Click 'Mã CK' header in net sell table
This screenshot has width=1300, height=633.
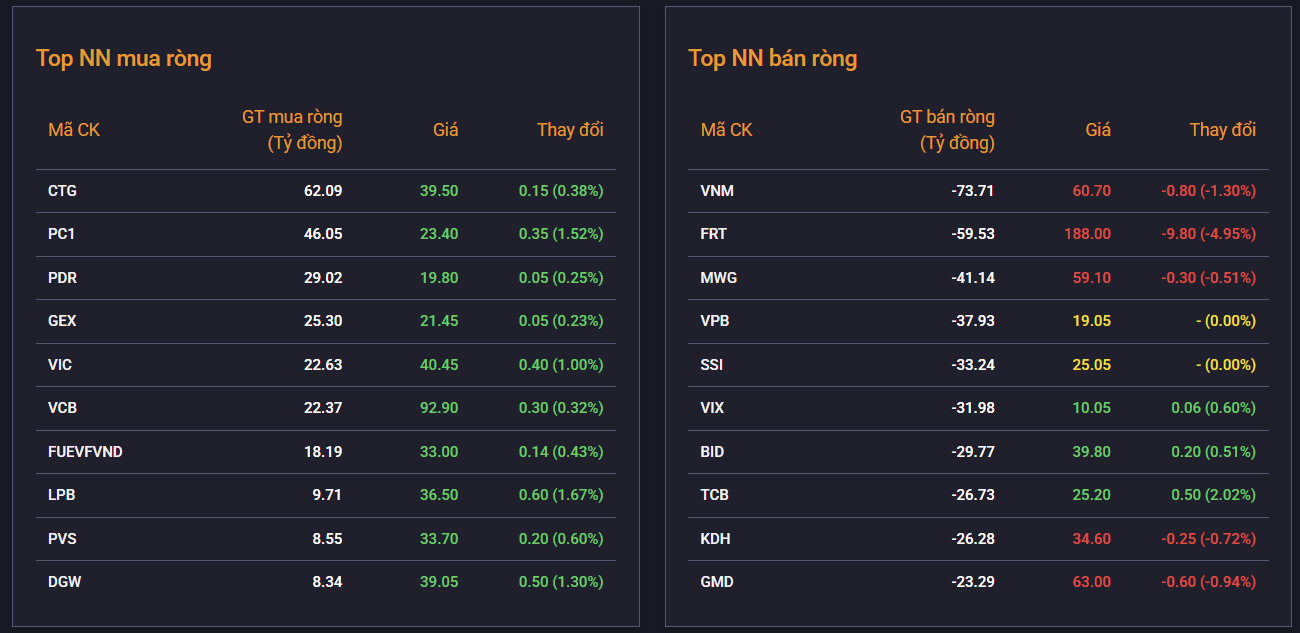(x=727, y=130)
